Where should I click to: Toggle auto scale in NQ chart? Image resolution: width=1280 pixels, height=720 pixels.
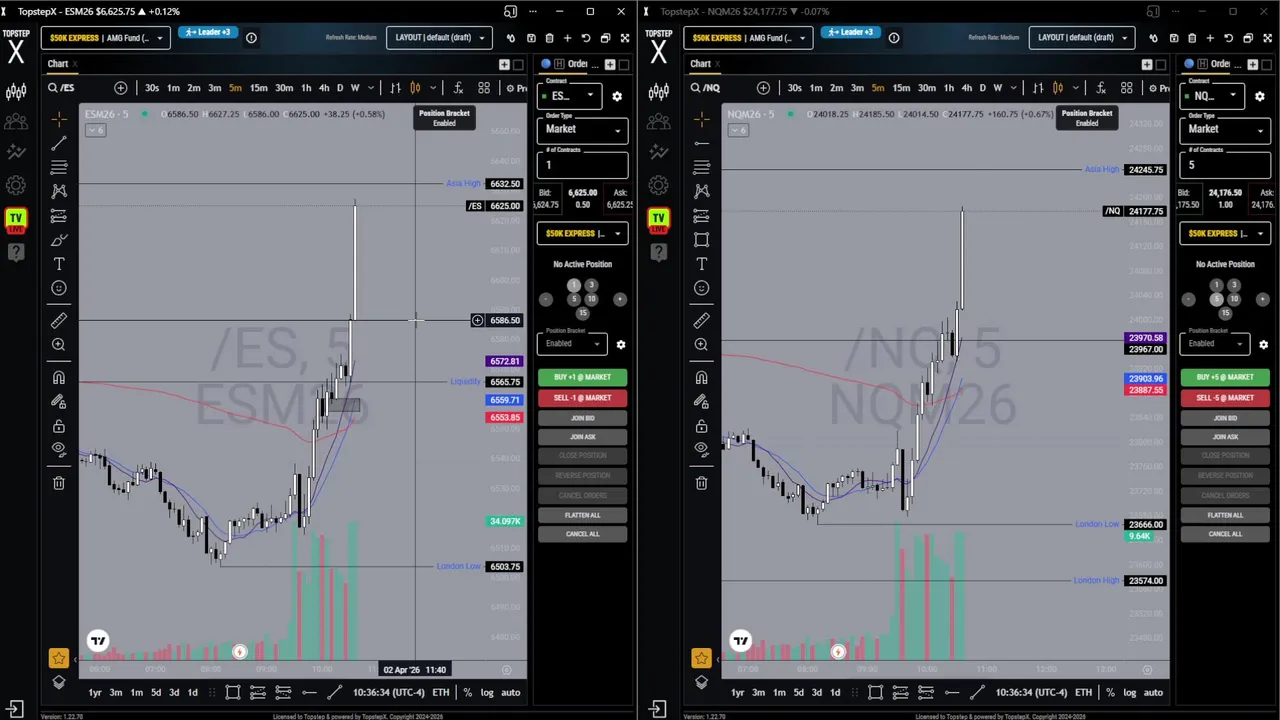tap(1153, 692)
